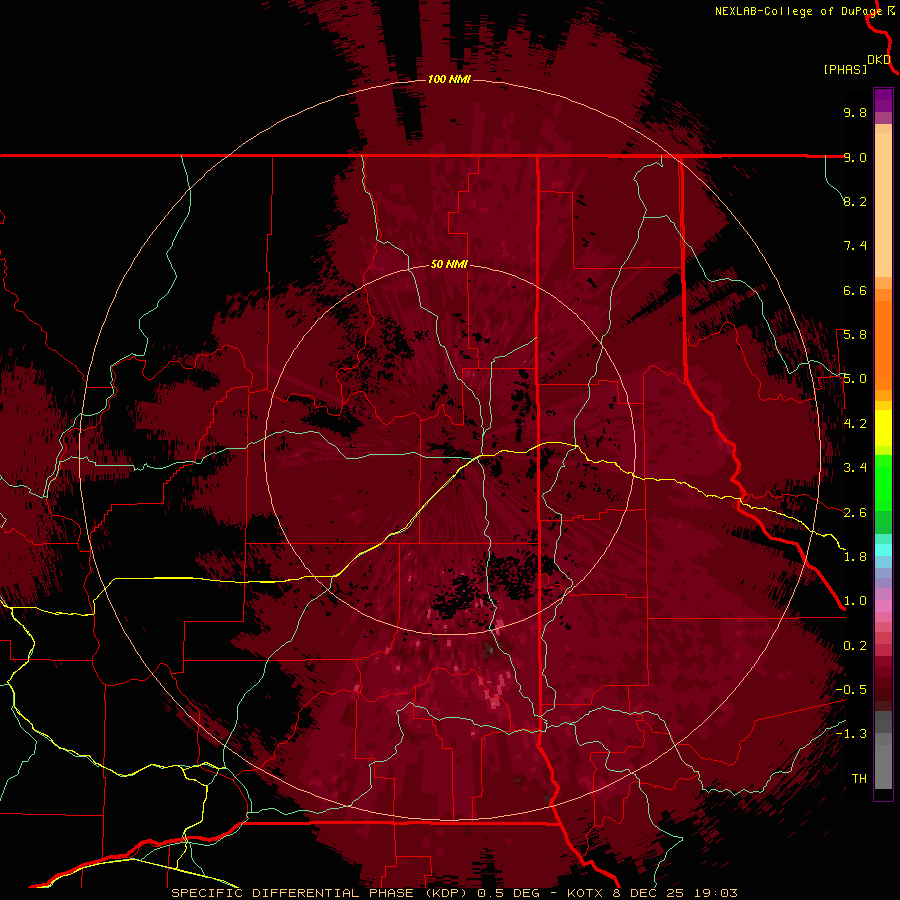Pick the purple band atop the color bar

tap(883, 100)
